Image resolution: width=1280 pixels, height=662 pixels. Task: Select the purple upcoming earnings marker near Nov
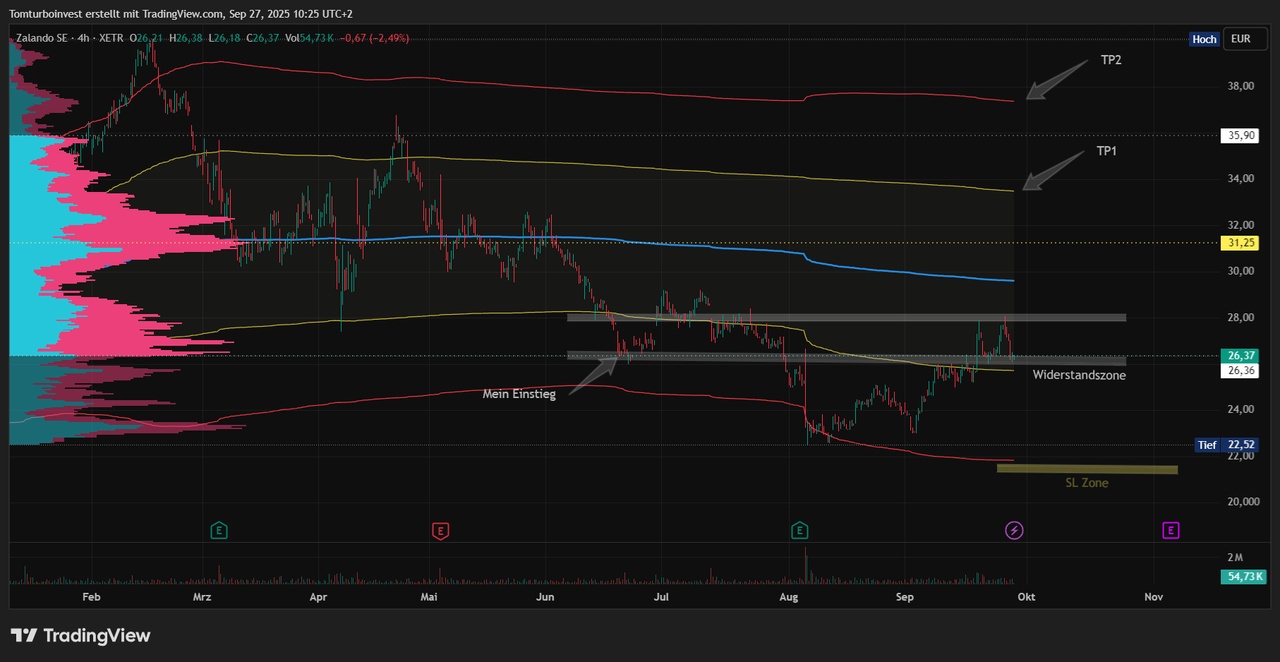[1171, 530]
